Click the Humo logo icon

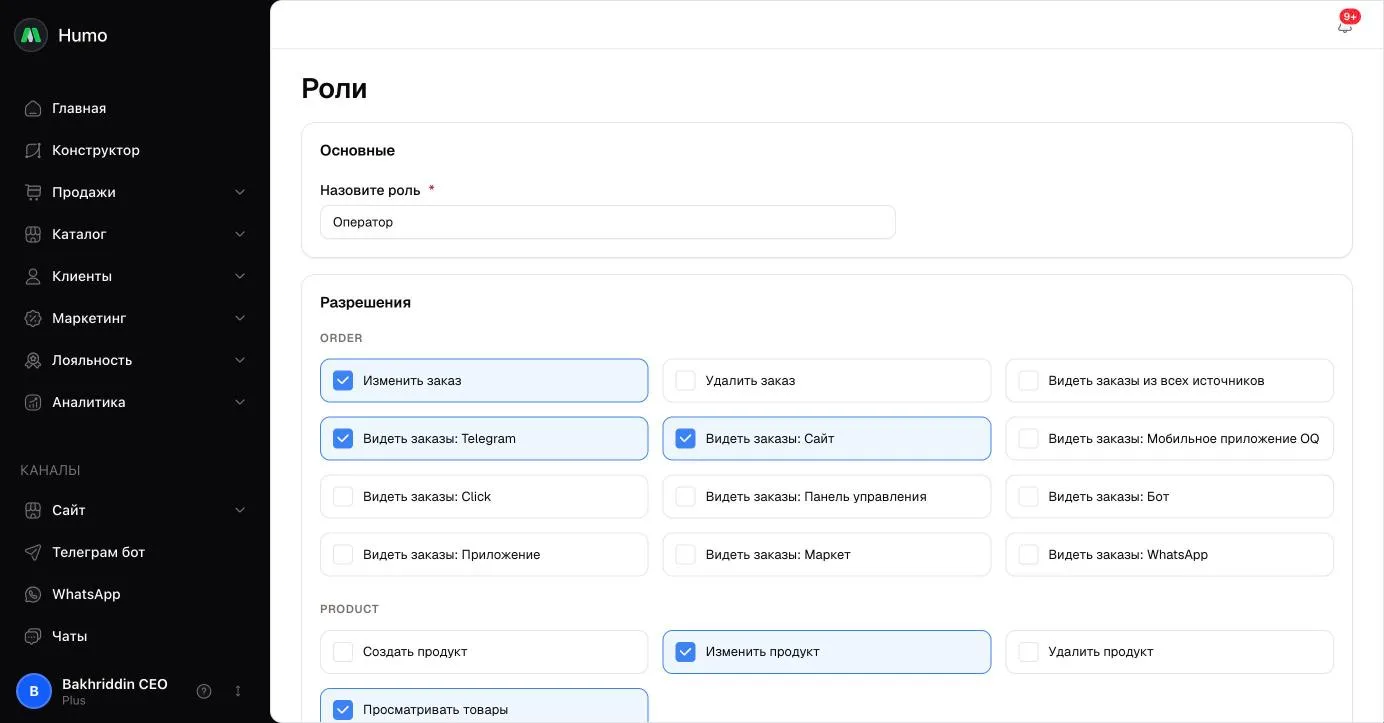31,35
